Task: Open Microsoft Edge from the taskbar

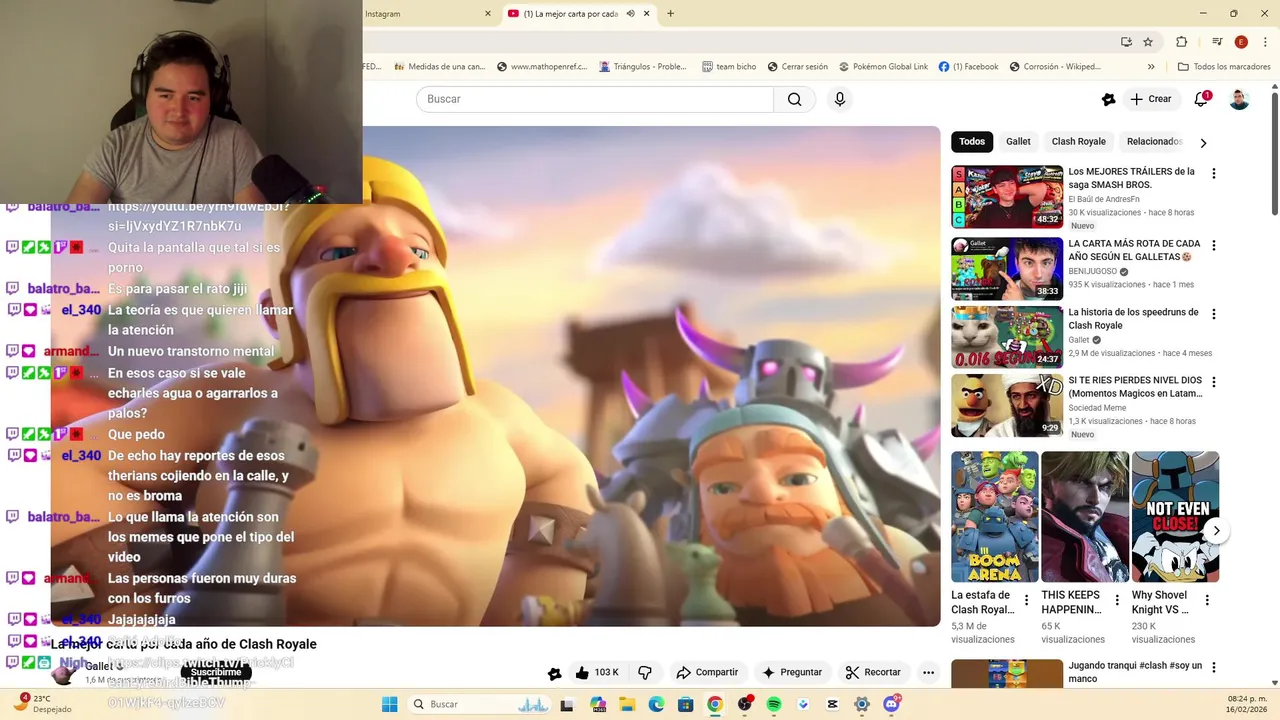Action: [x=656, y=704]
